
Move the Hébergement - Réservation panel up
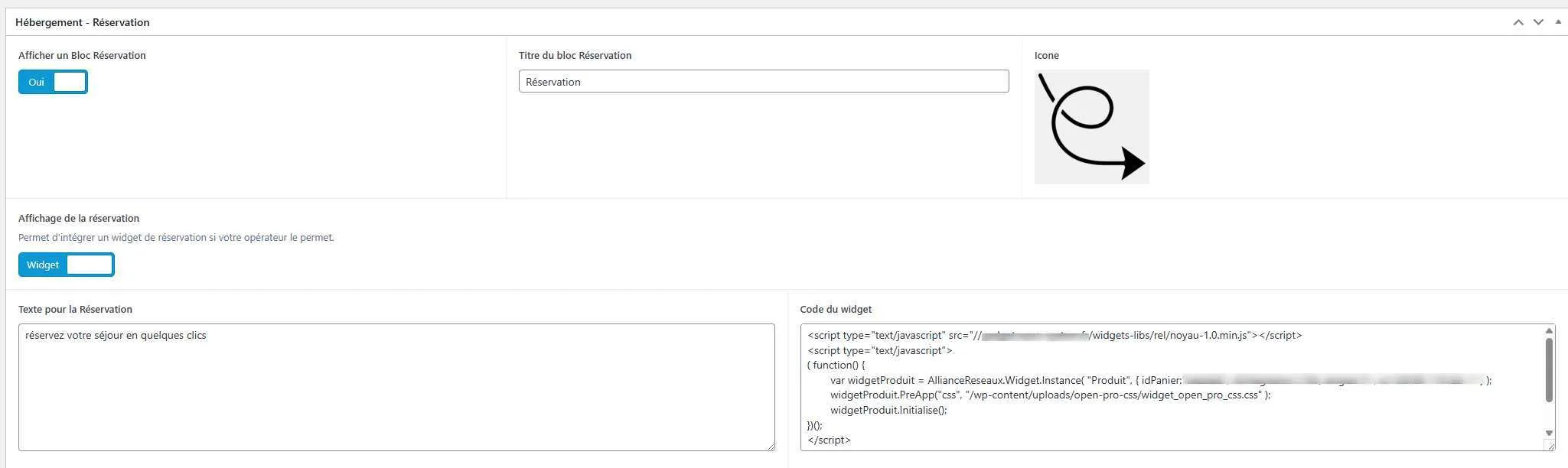(1518, 22)
